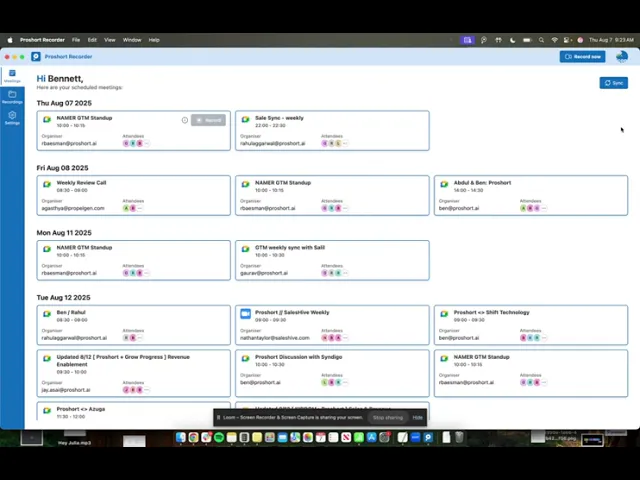Image resolution: width=640 pixels, height=480 pixels.
Task: Click Google Meet icon on GTM weekly sync card
Action: (245, 249)
